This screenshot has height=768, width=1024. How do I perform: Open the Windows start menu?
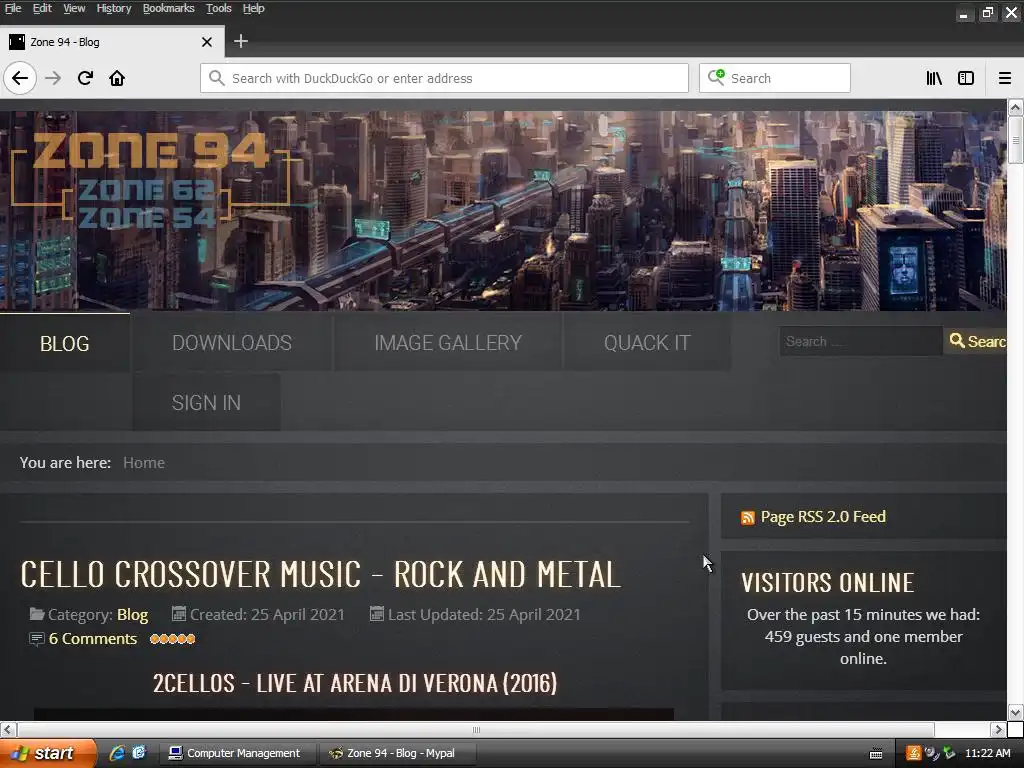pyautogui.click(x=48, y=753)
